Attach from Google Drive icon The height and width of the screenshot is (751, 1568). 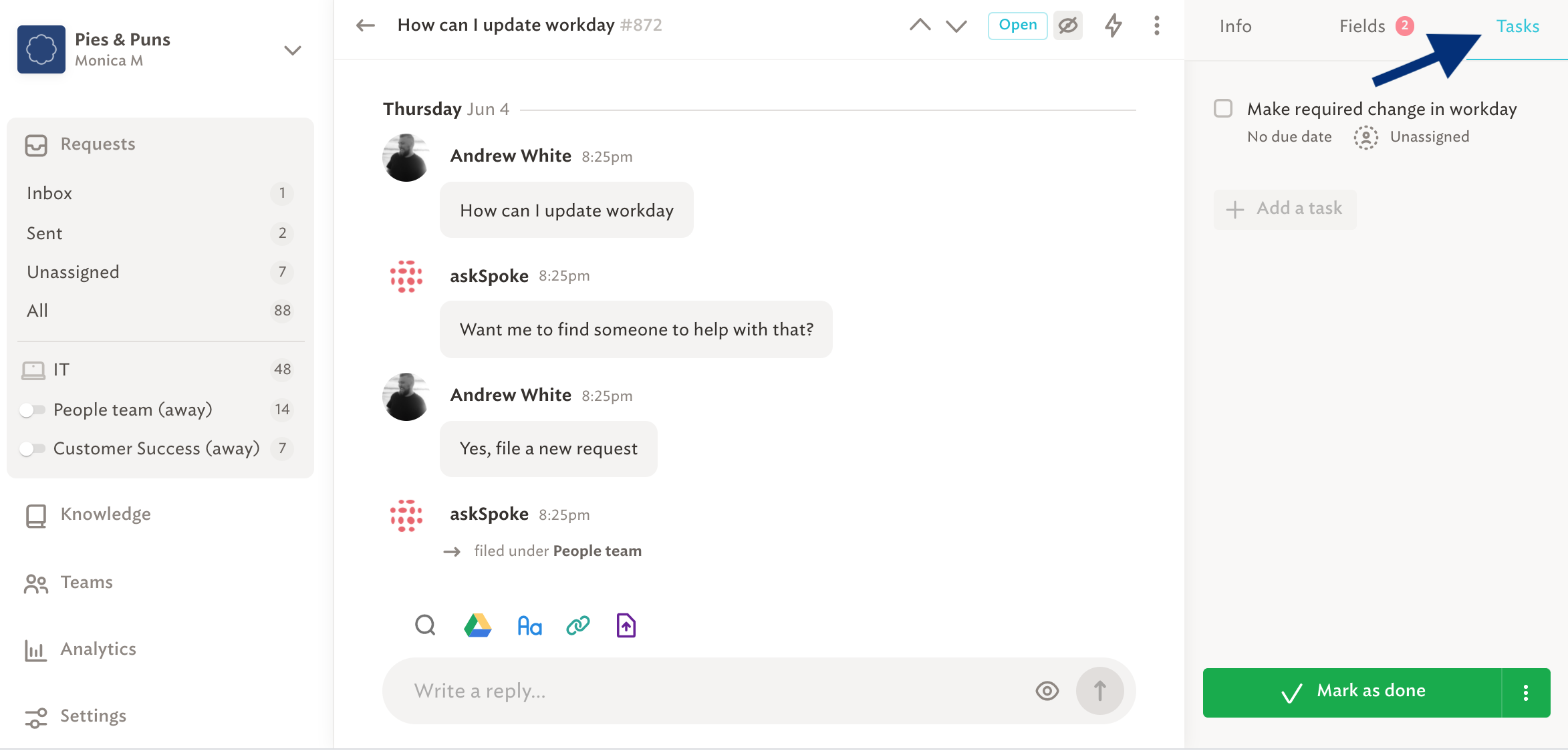tap(477, 625)
